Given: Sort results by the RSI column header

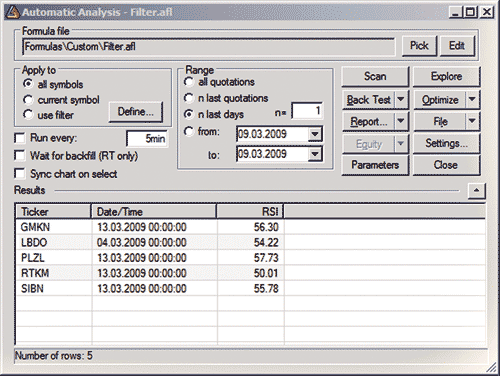Looking at the screenshot, I should click(x=250, y=211).
